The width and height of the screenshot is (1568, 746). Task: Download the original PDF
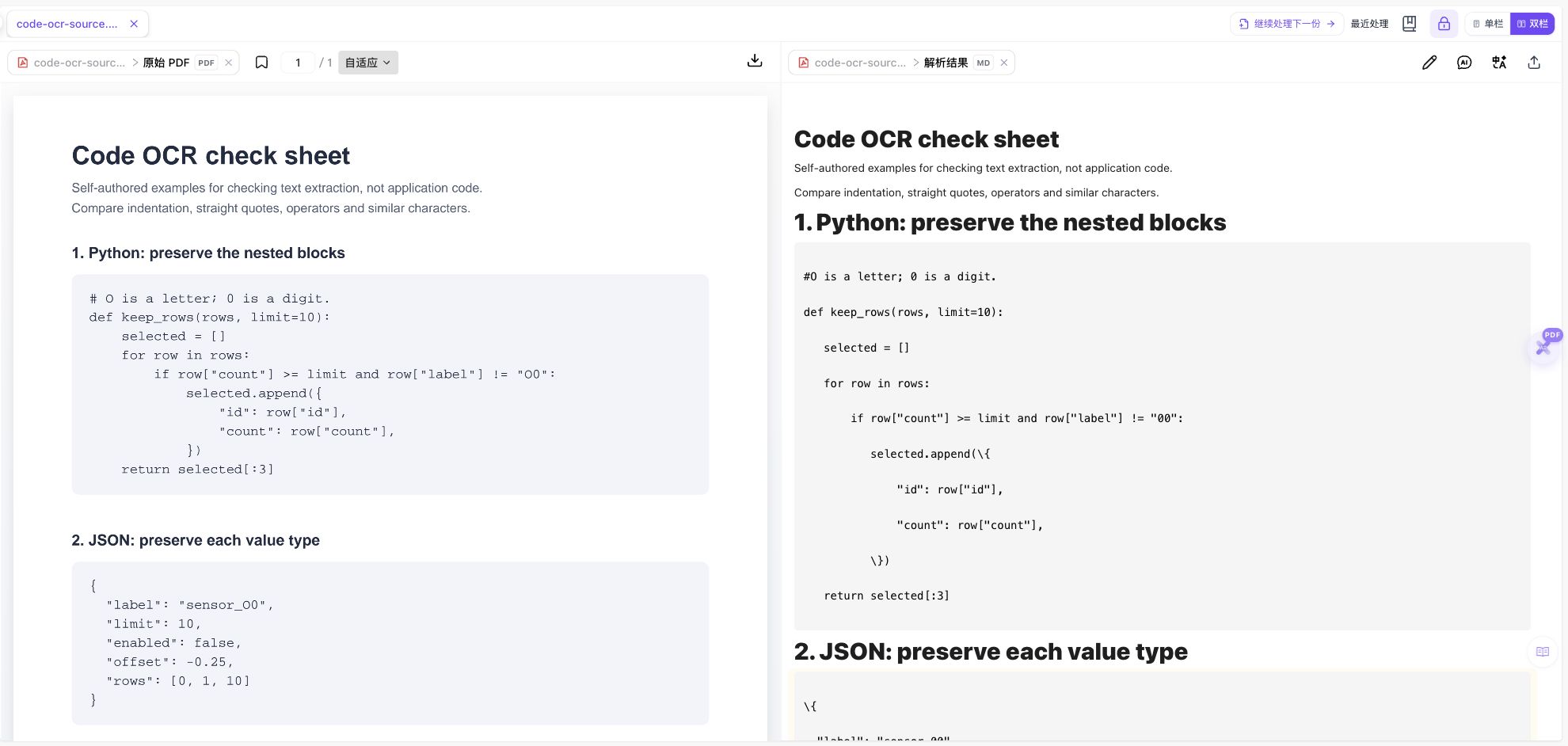coord(755,61)
